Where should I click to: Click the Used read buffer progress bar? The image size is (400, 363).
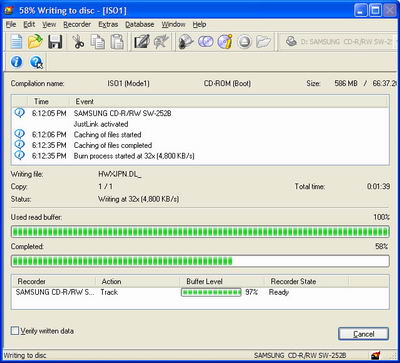(200, 231)
